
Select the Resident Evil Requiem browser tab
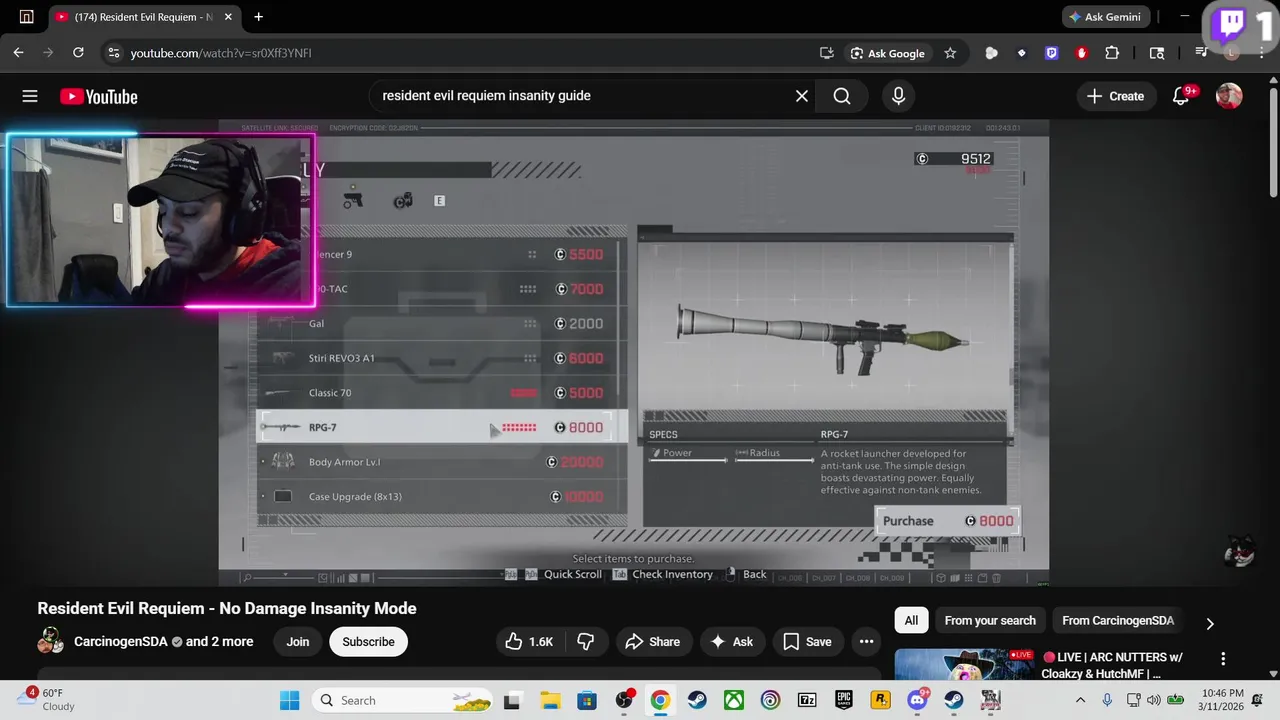click(143, 17)
